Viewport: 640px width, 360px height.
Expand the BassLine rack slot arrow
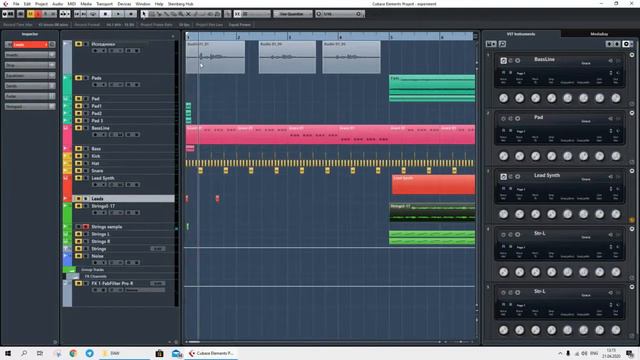632,55
